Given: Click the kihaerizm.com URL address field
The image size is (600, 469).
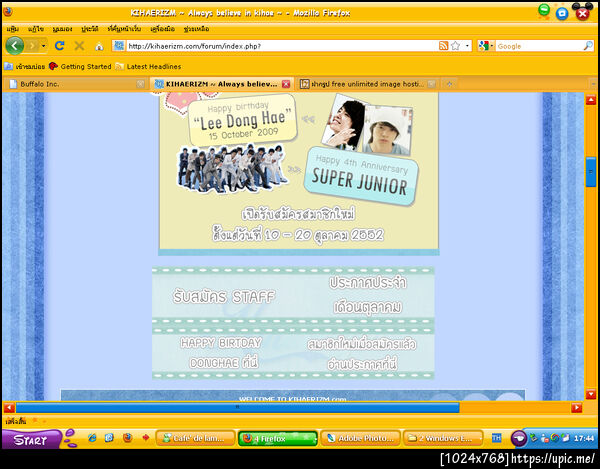Looking at the screenshot, I should (x=281, y=46).
